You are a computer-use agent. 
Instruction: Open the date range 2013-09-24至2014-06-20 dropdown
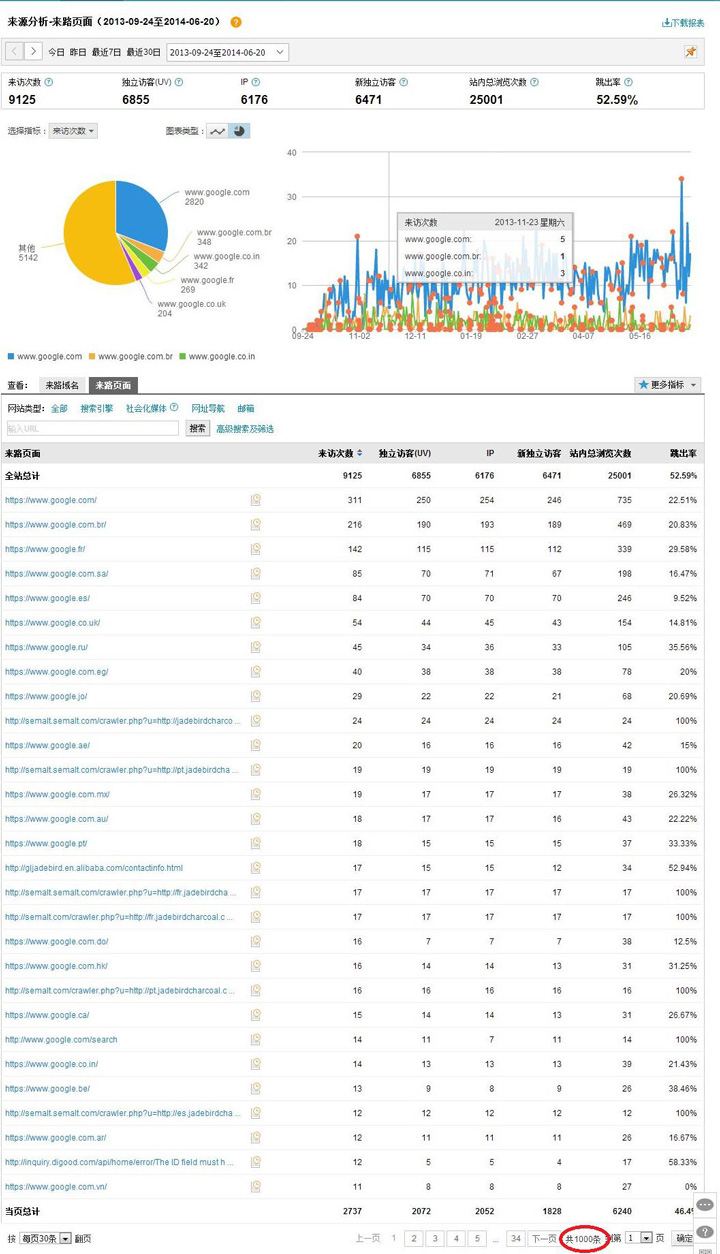227,52
